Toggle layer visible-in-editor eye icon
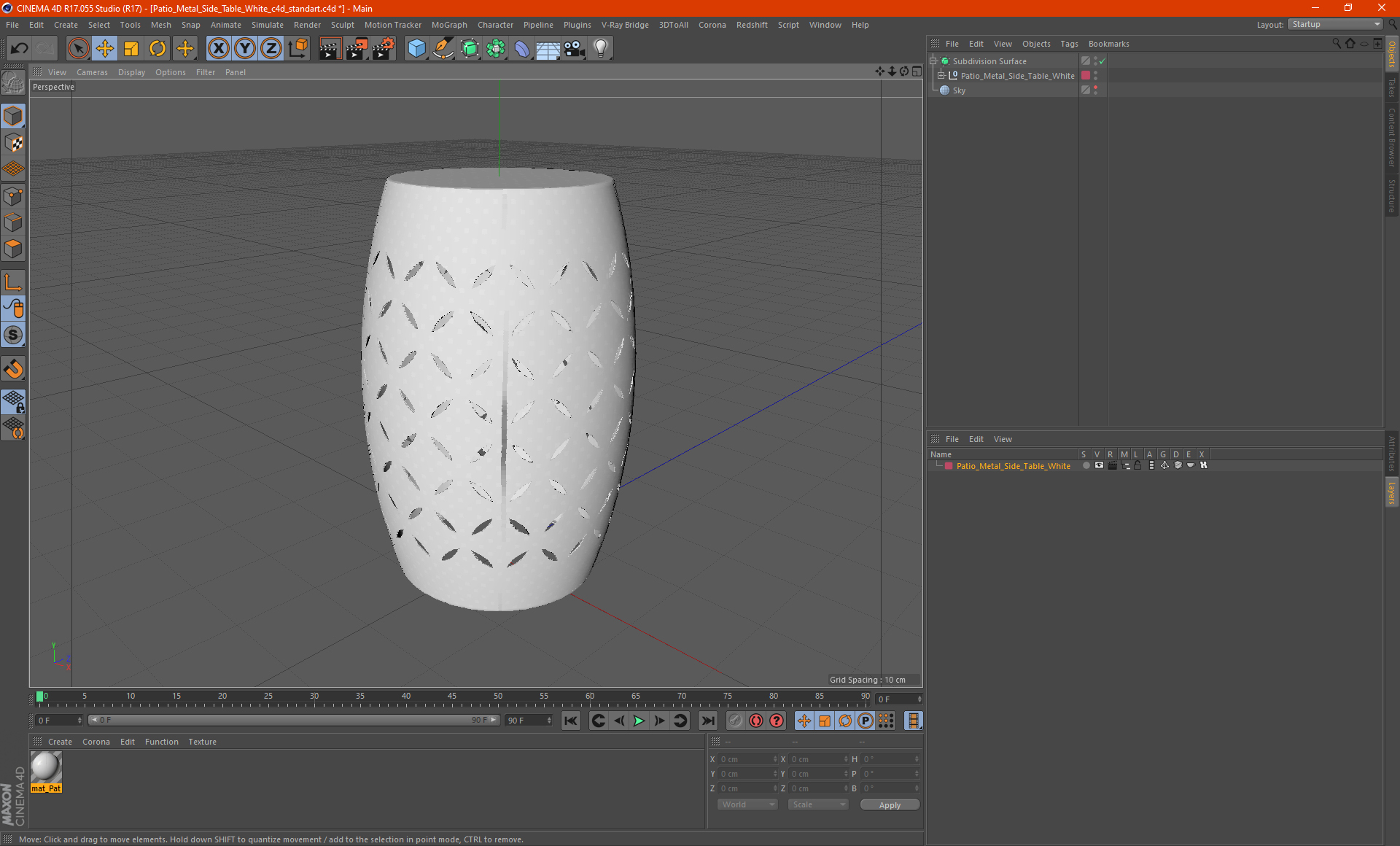 [1099, 465]
